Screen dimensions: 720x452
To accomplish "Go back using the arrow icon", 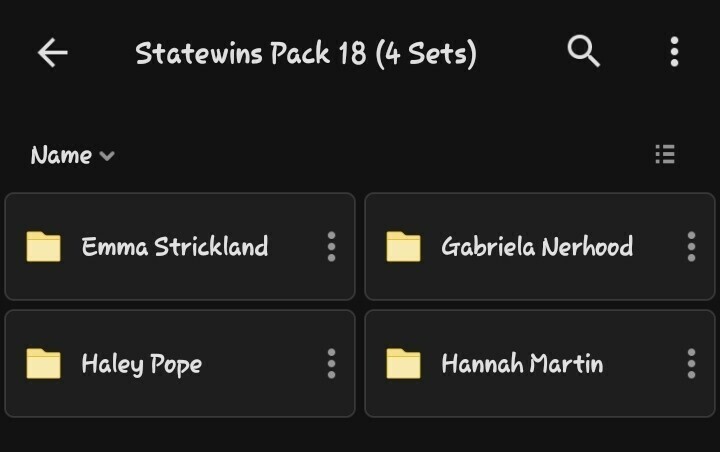I will click(x=53, y=52).
